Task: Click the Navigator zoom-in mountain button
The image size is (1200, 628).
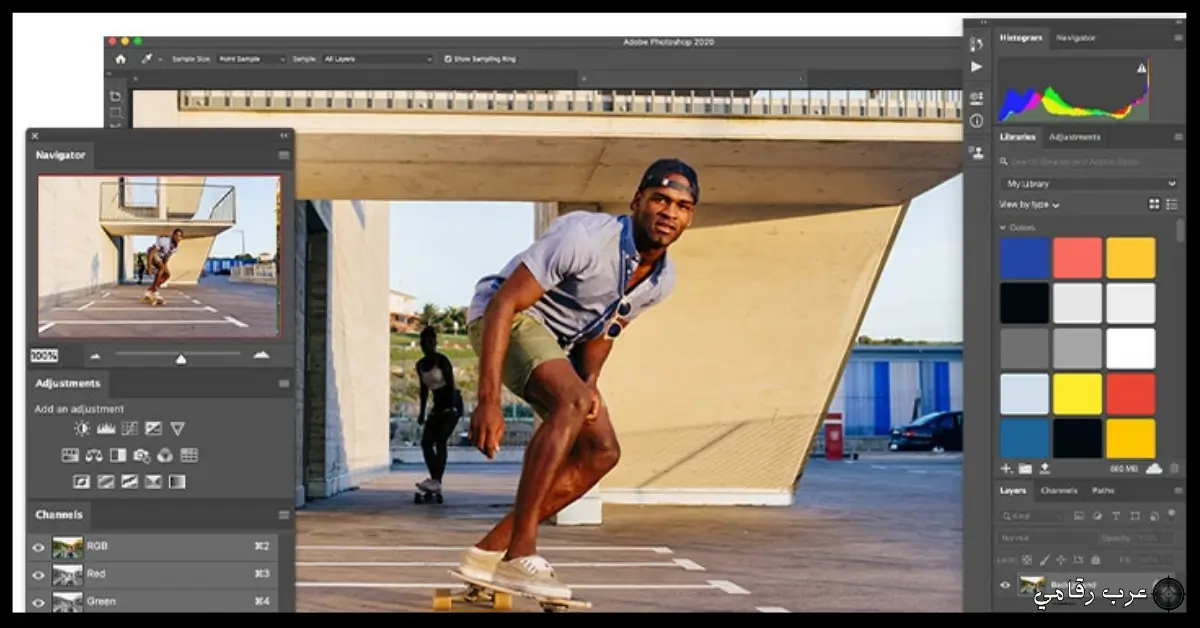Action: pyautogui.click(x=261, y=355)
